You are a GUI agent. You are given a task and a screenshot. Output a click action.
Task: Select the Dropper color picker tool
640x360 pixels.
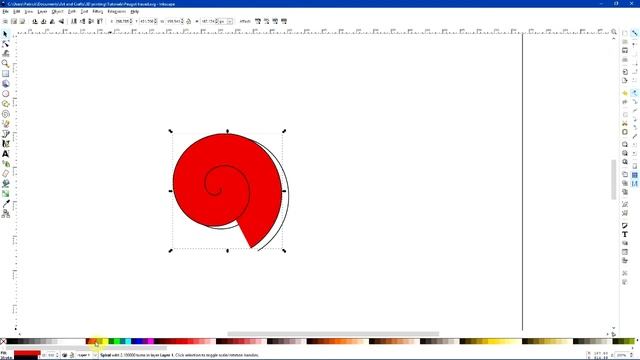(5, 204)
